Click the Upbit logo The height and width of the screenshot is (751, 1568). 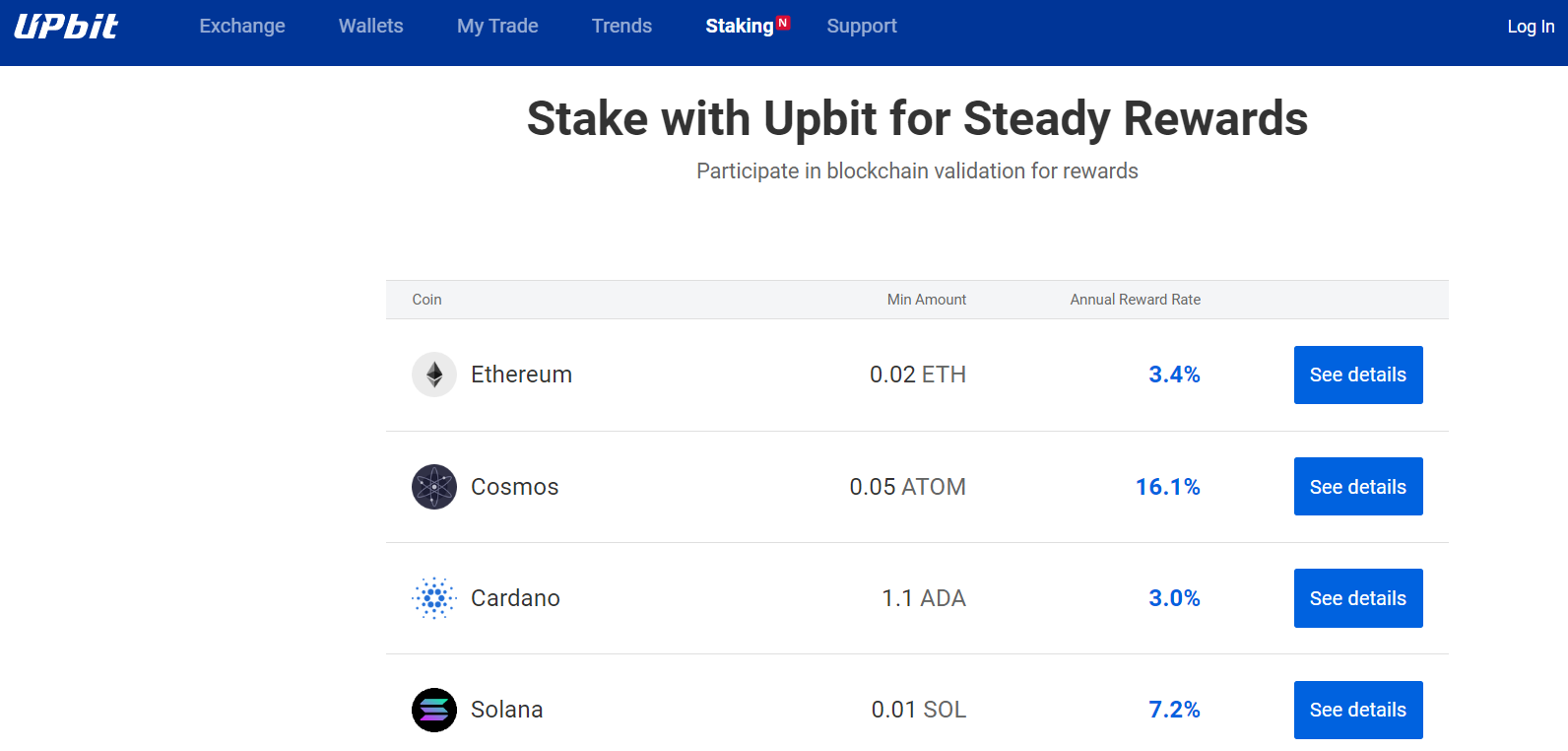pos(66,26)
